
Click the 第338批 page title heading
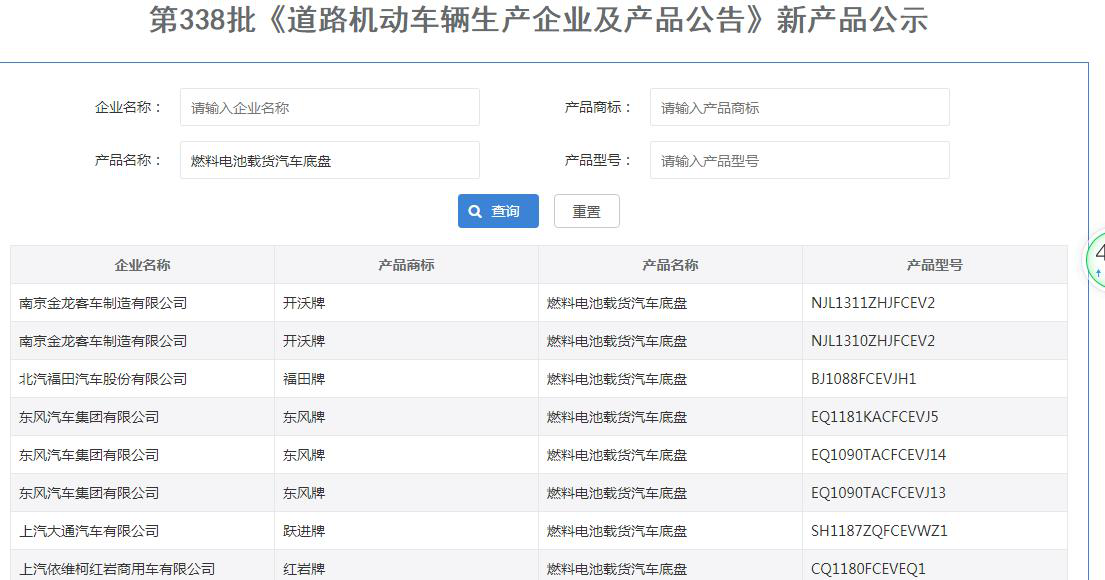tap(538, 19)
